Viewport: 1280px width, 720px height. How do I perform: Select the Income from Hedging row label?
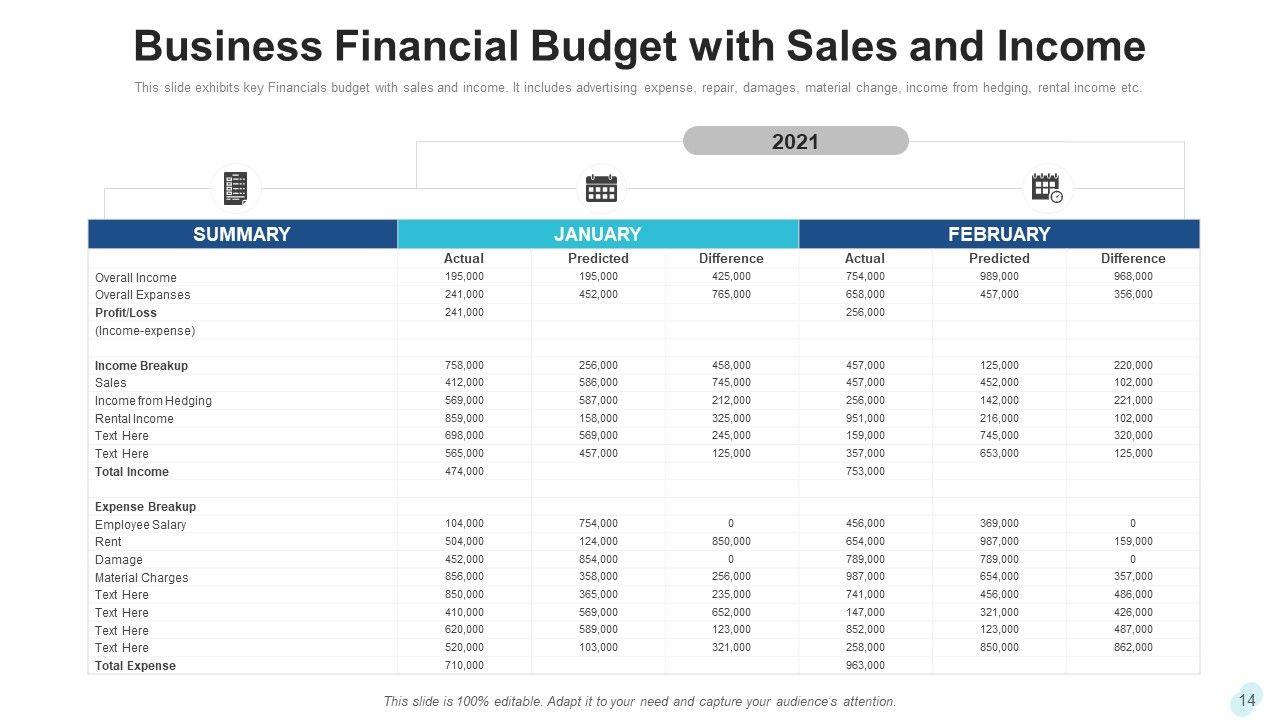coord(153,401)
